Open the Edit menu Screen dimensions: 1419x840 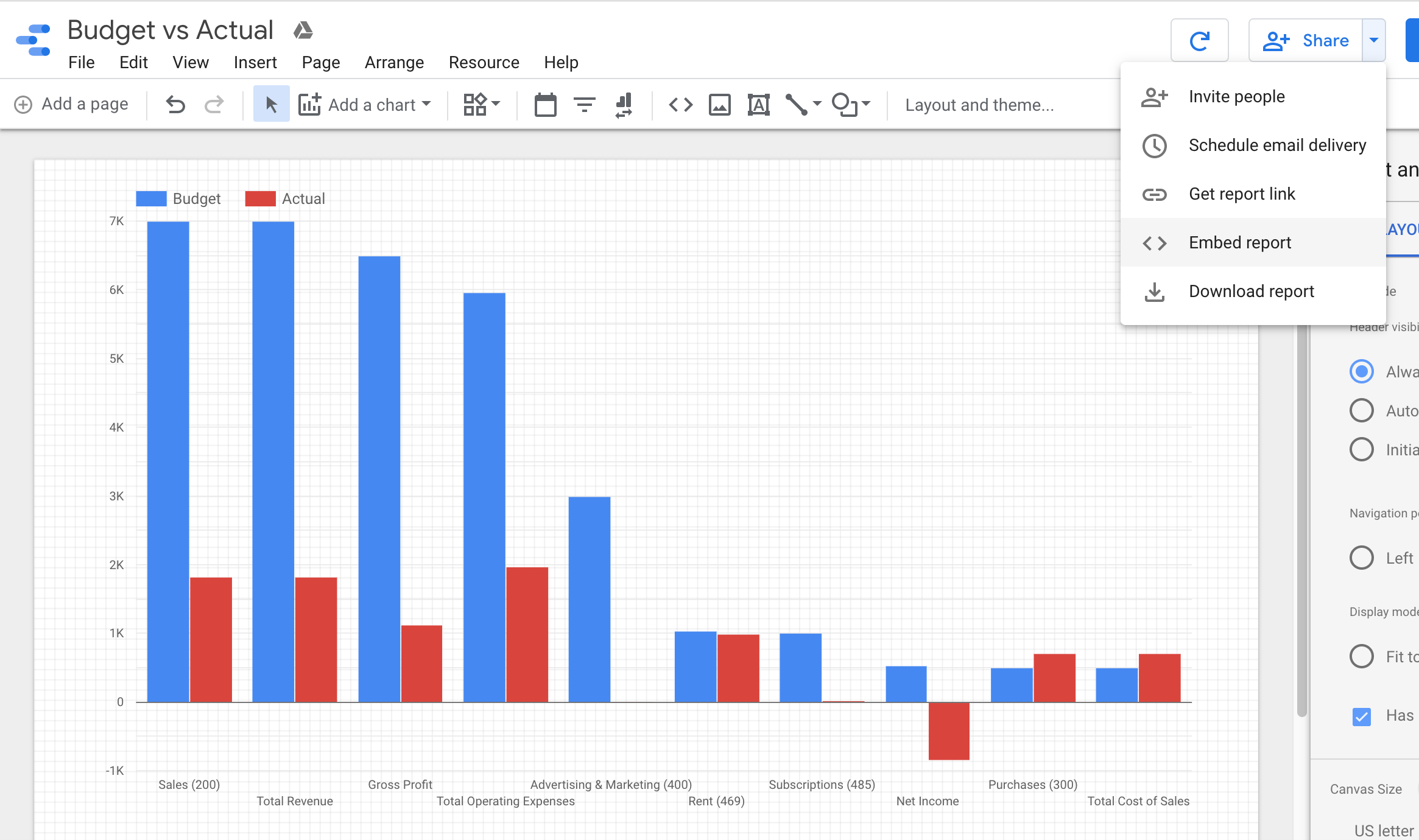(x=133, y=63)
